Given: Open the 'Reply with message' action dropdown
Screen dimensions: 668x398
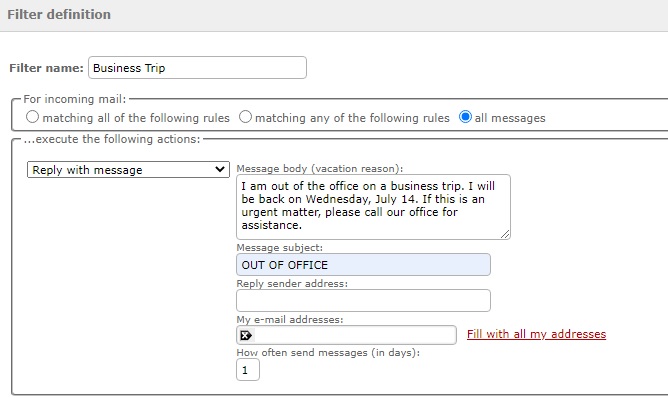Looking at the screenshot, I should (x=128, y=170).
